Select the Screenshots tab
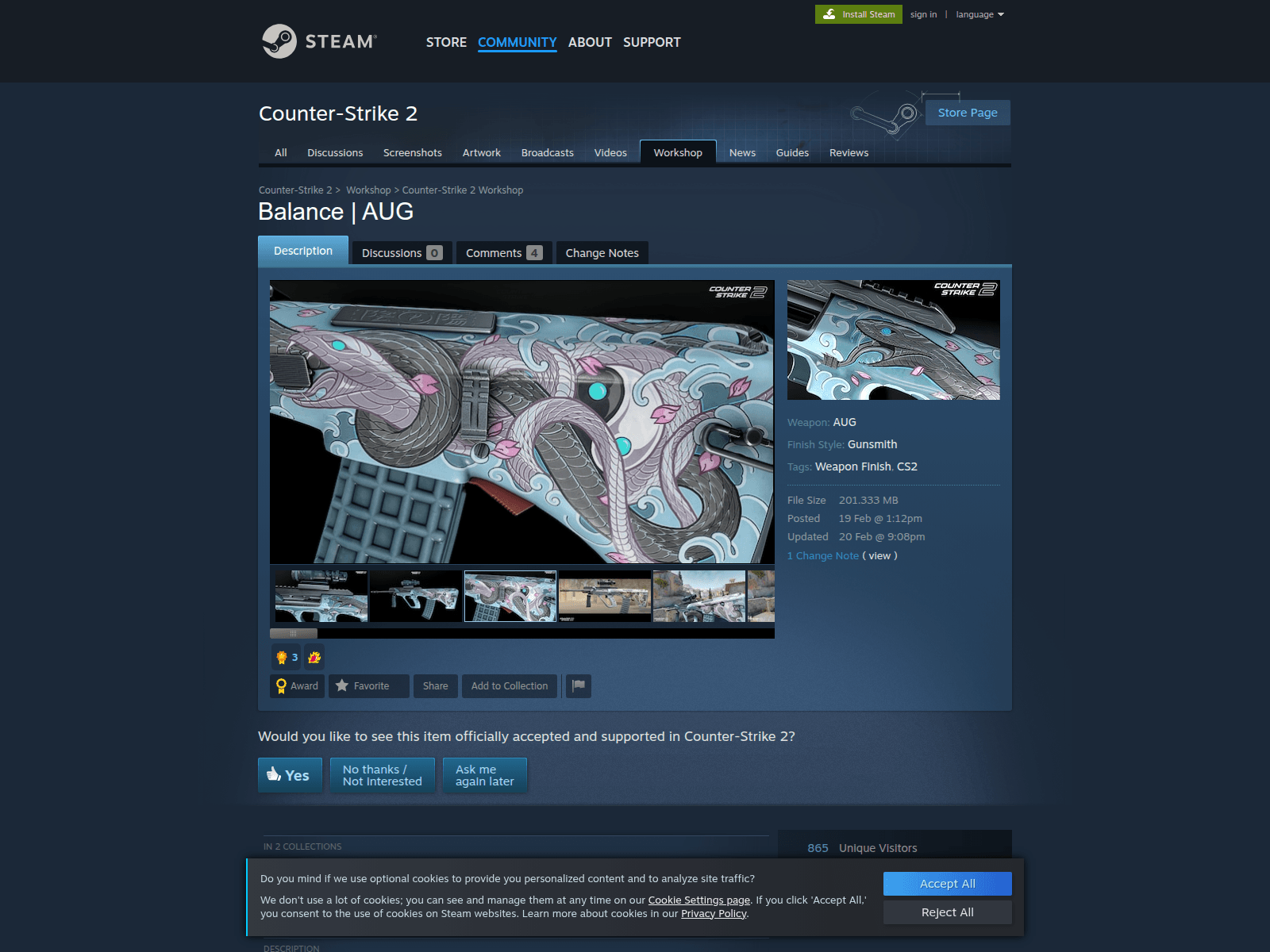1270x952 pixels. point(413,152)
